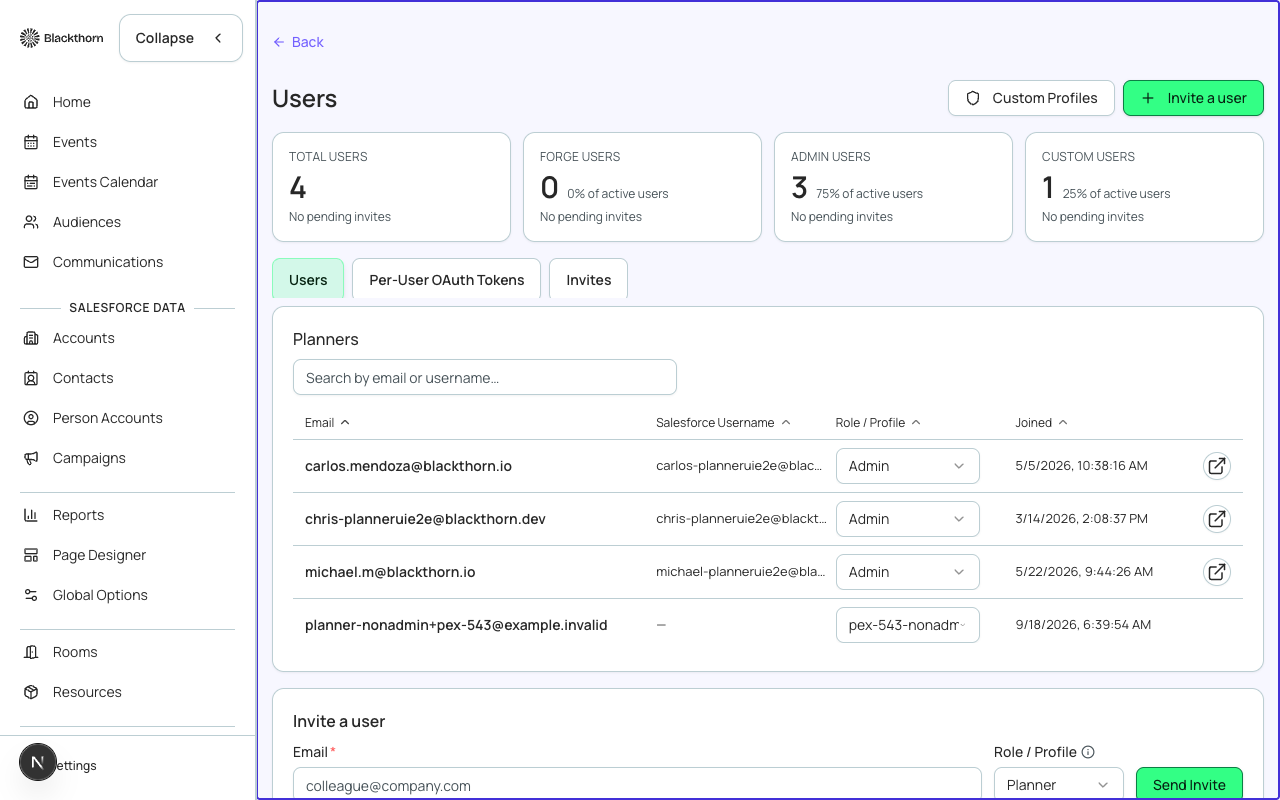
Task: Open Events Calendar page
Action: (105, 182)
